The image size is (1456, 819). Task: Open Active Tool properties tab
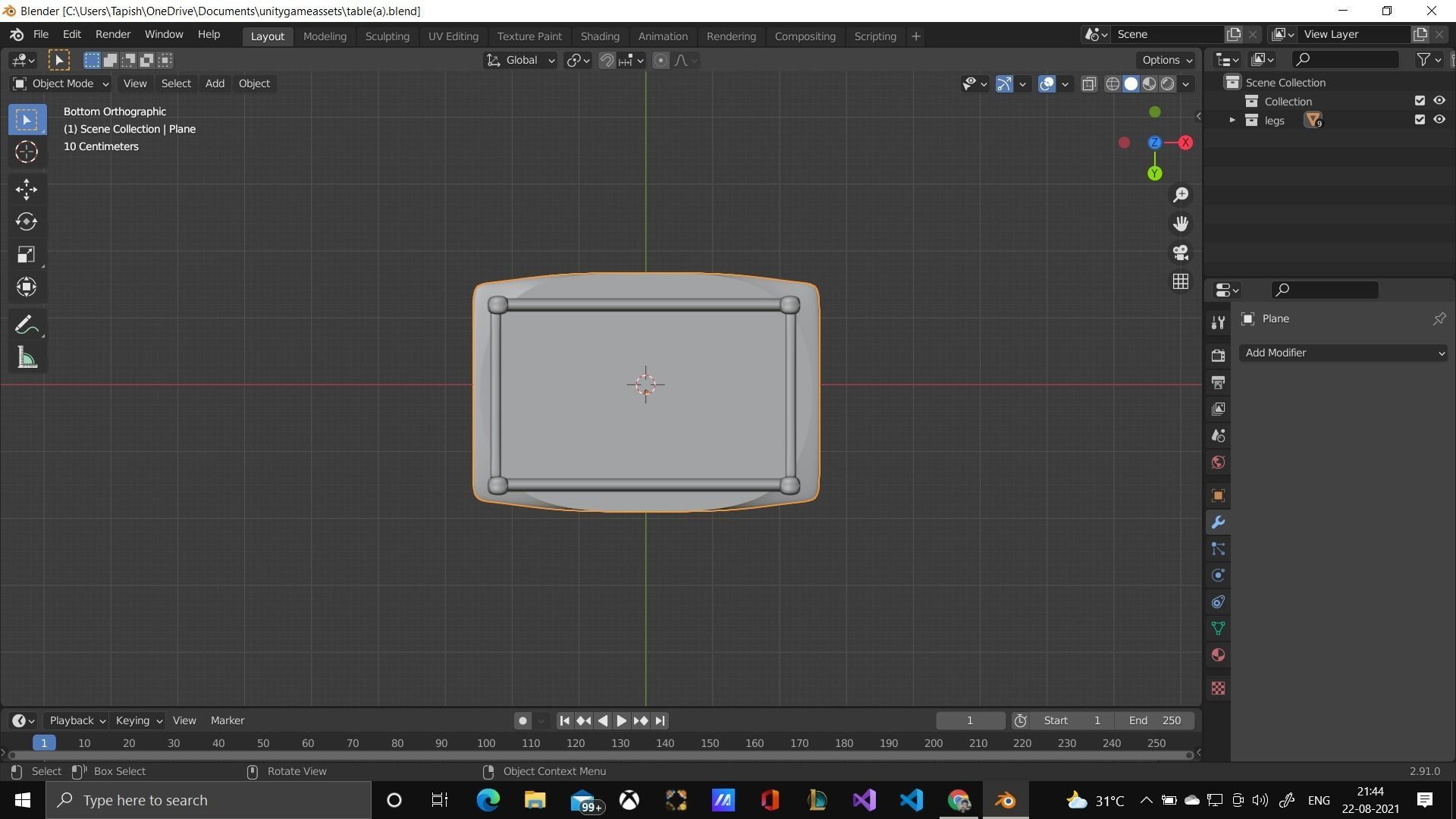pyautogui.click(x=1218, y=322)
